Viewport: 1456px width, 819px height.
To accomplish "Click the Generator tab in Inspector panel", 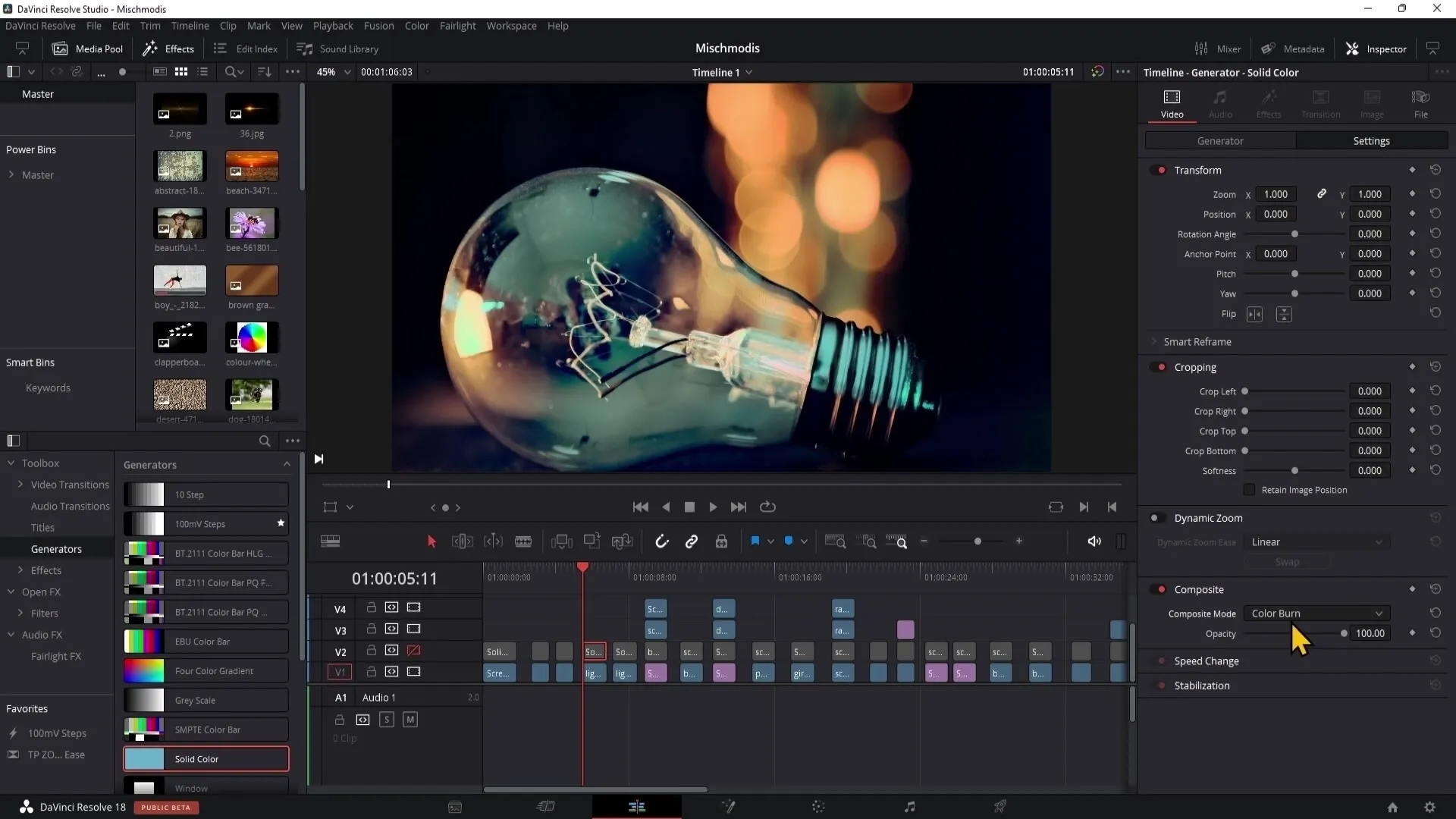I will click(1222, 141).
